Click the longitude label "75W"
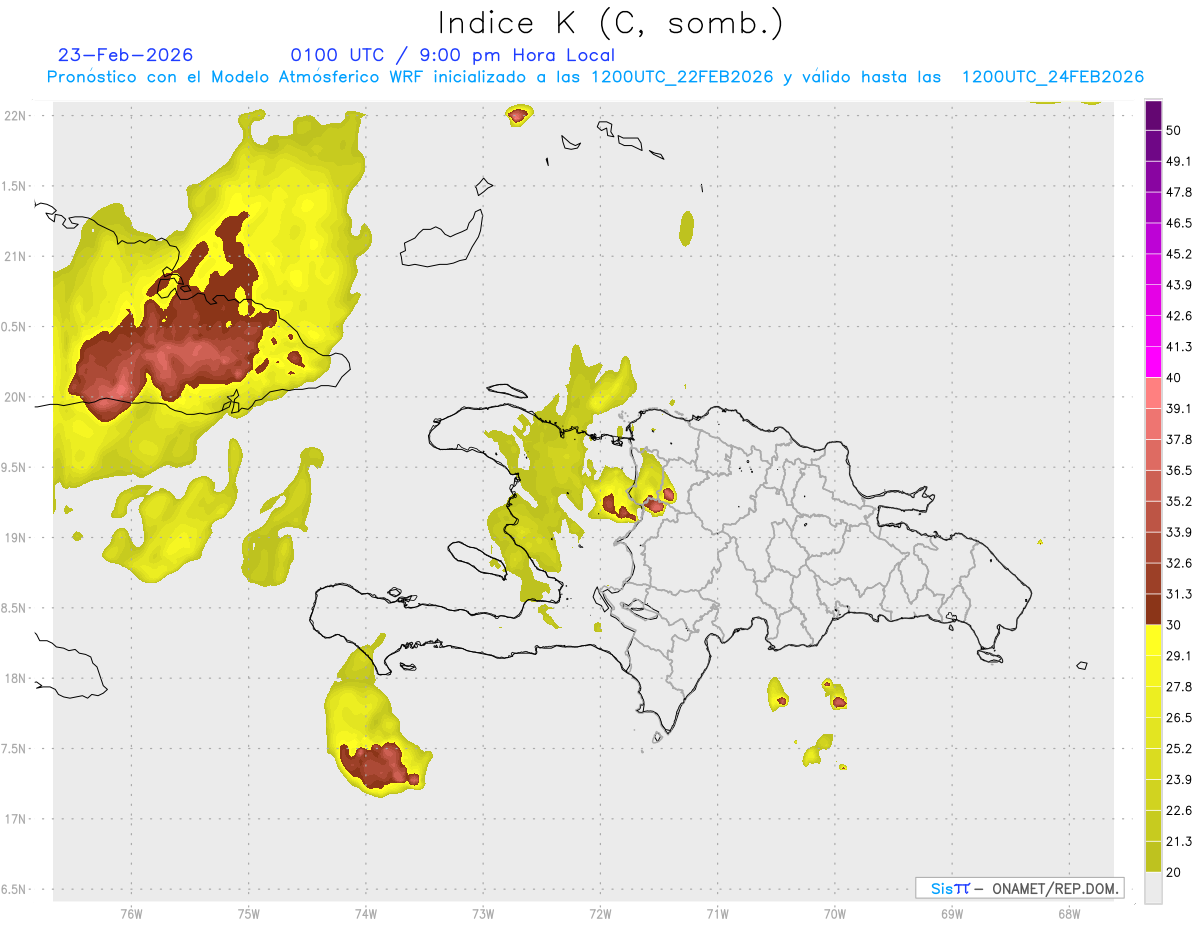Viewport: 1200px width, 927px height. [x=249, y=914]
